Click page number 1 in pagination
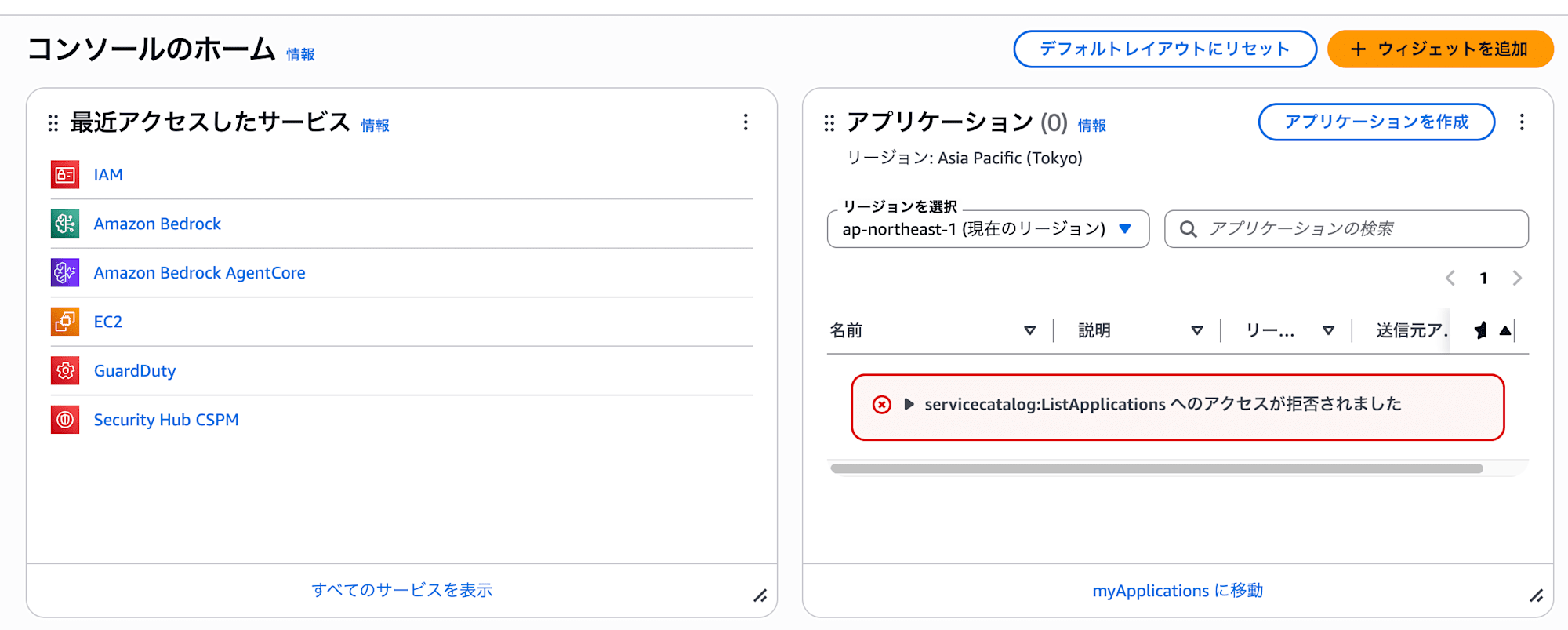Viewport: 1568px width, 630px height. pyautogui.click(x=1483, y=278)
